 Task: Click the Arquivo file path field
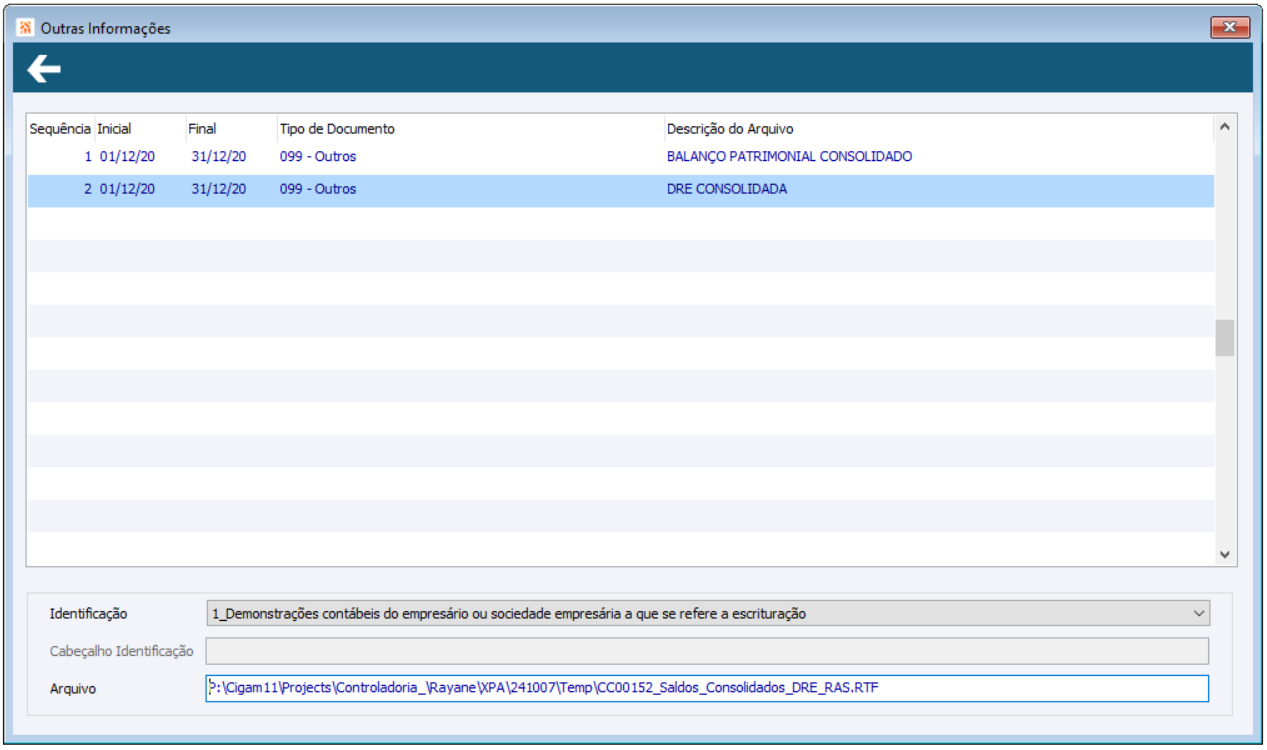707,688
